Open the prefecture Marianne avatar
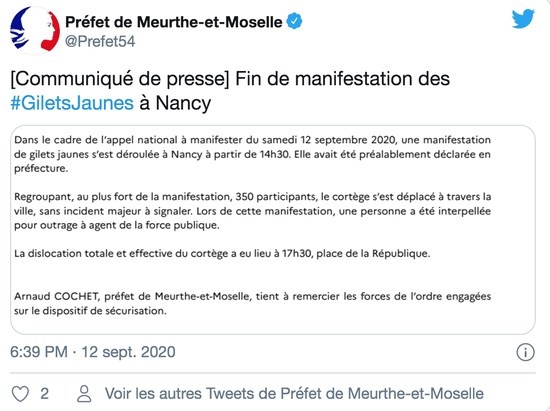 click(x=34, y=30)
